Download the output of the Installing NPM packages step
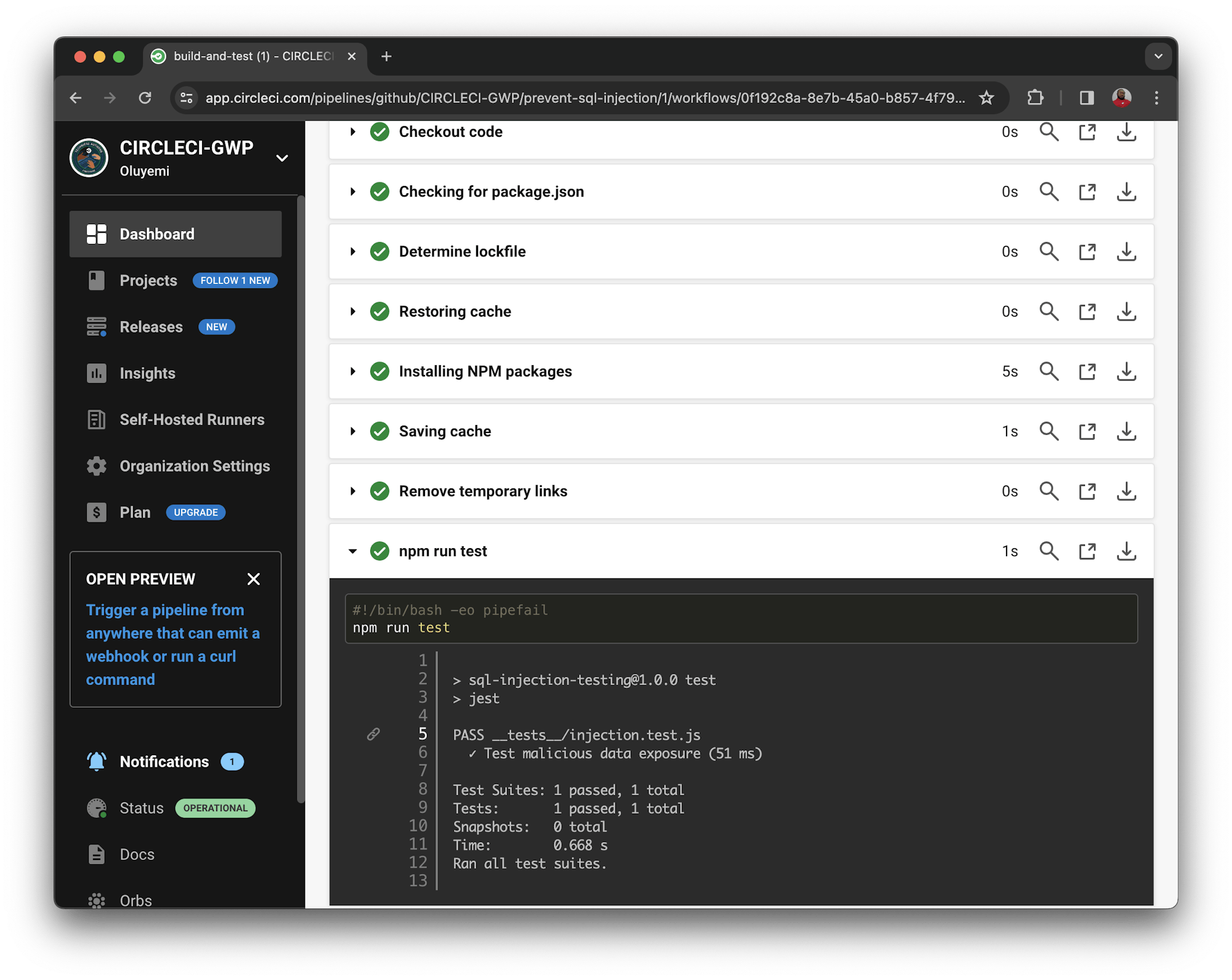The width and height of the screenshot is (1232, 980). tap(1127, 371)
